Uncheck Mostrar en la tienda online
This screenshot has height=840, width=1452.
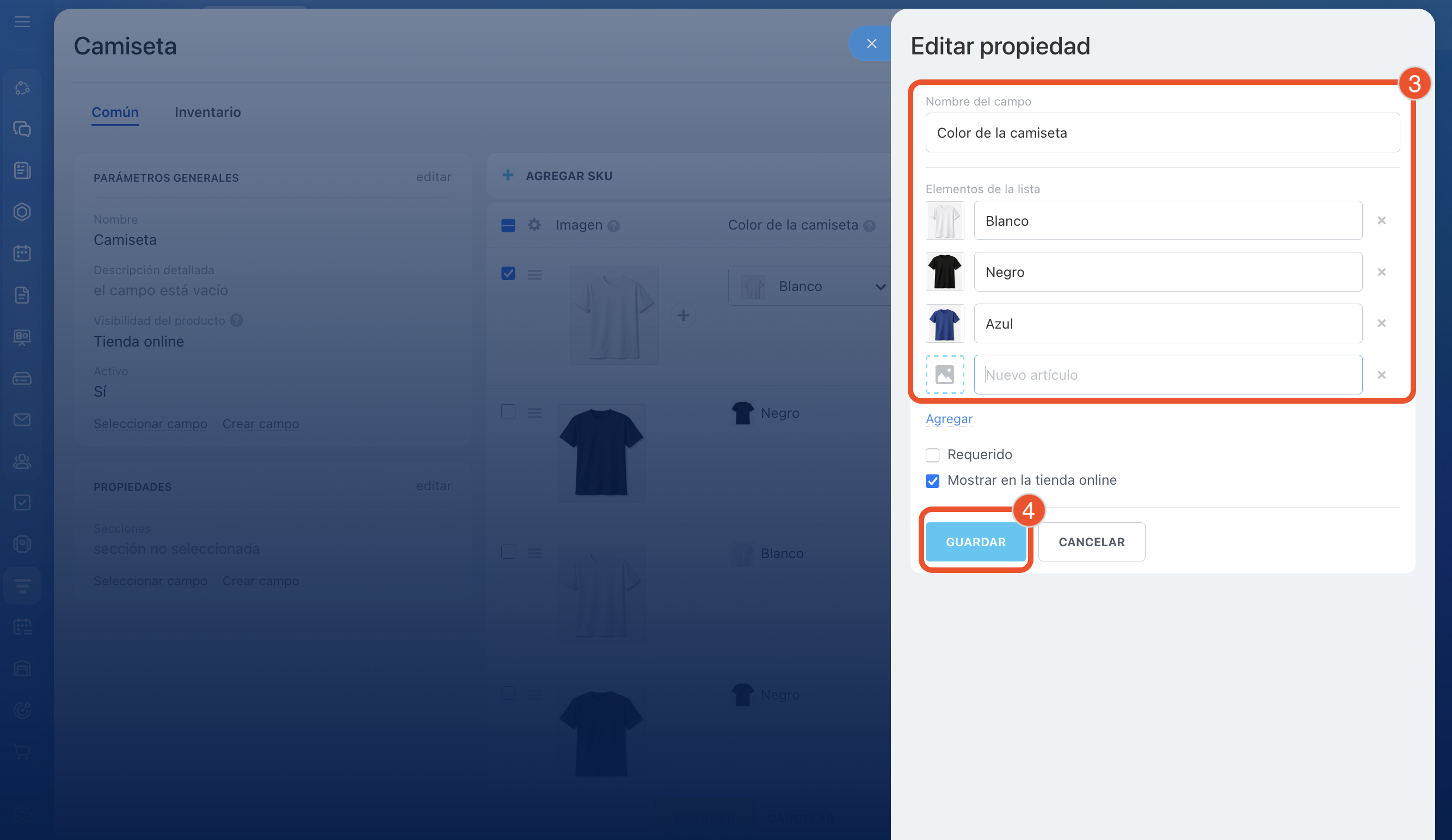[x=932, y=480]
